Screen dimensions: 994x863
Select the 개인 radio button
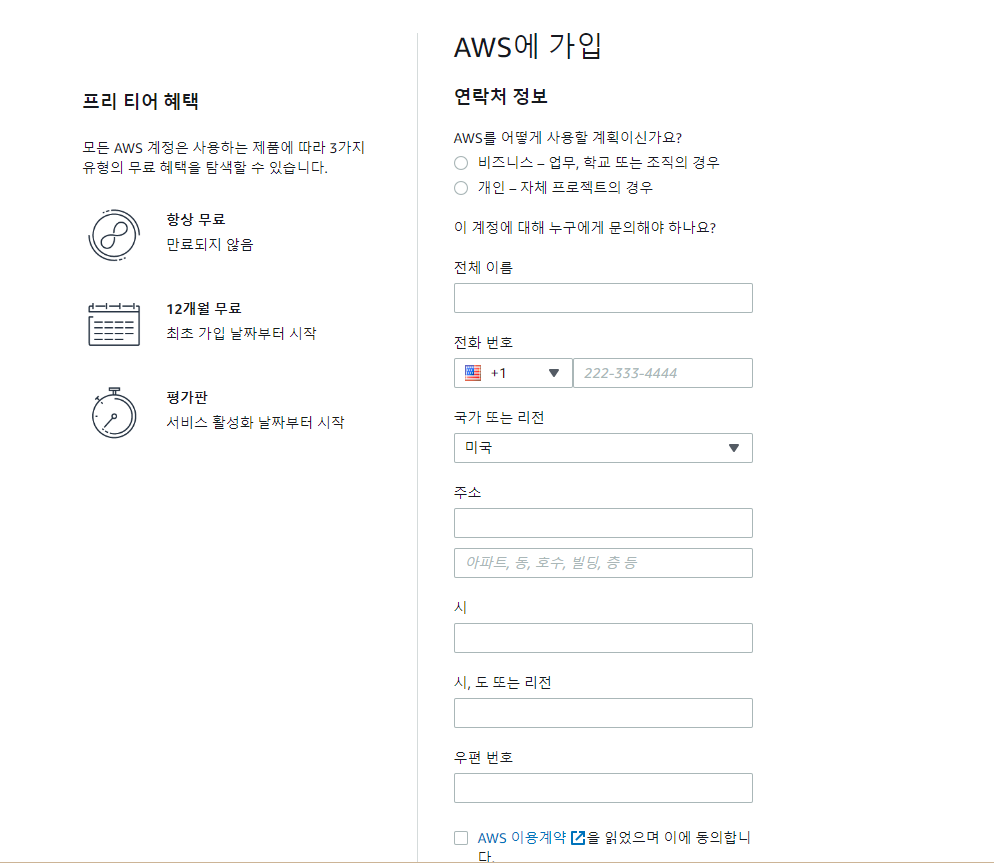point(461,188)
